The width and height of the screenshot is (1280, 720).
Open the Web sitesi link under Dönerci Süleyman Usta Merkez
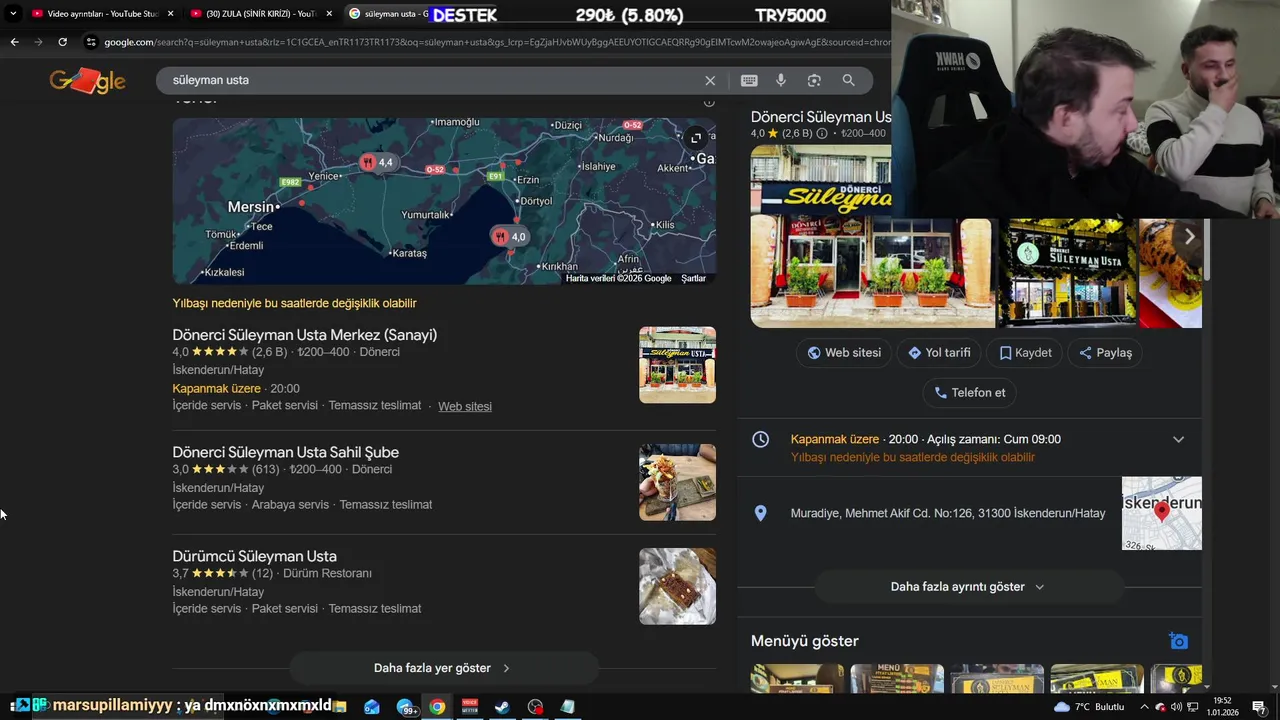[x=465, y=406]
